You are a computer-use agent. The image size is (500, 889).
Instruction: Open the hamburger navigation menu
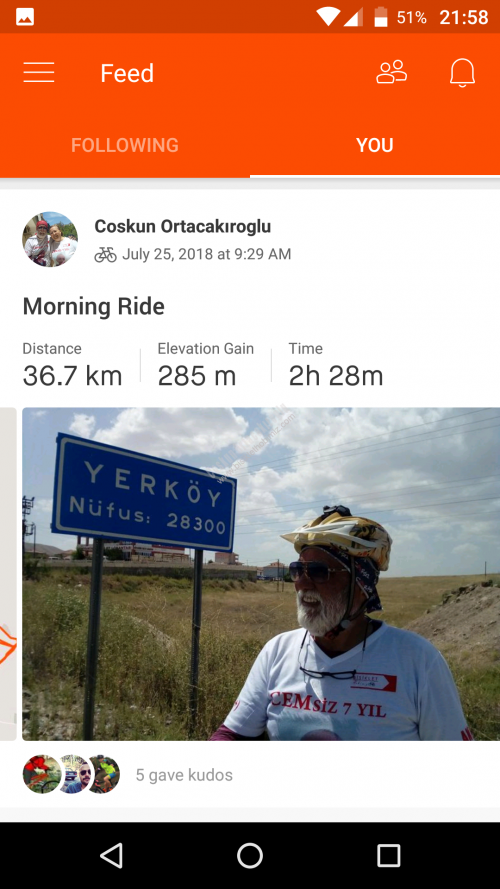pyautogui.click(x=39, y=73)
